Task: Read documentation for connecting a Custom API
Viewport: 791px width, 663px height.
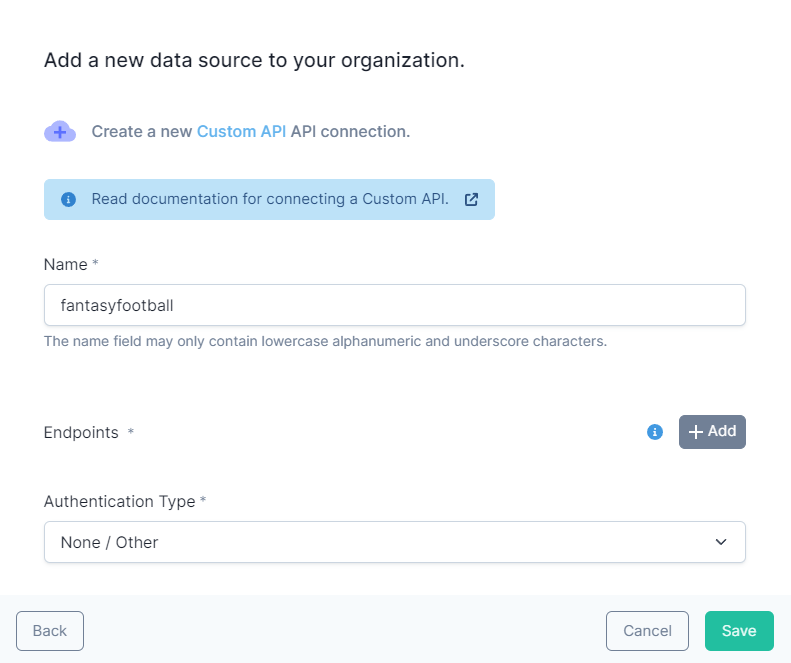Action: click(270, 199)
